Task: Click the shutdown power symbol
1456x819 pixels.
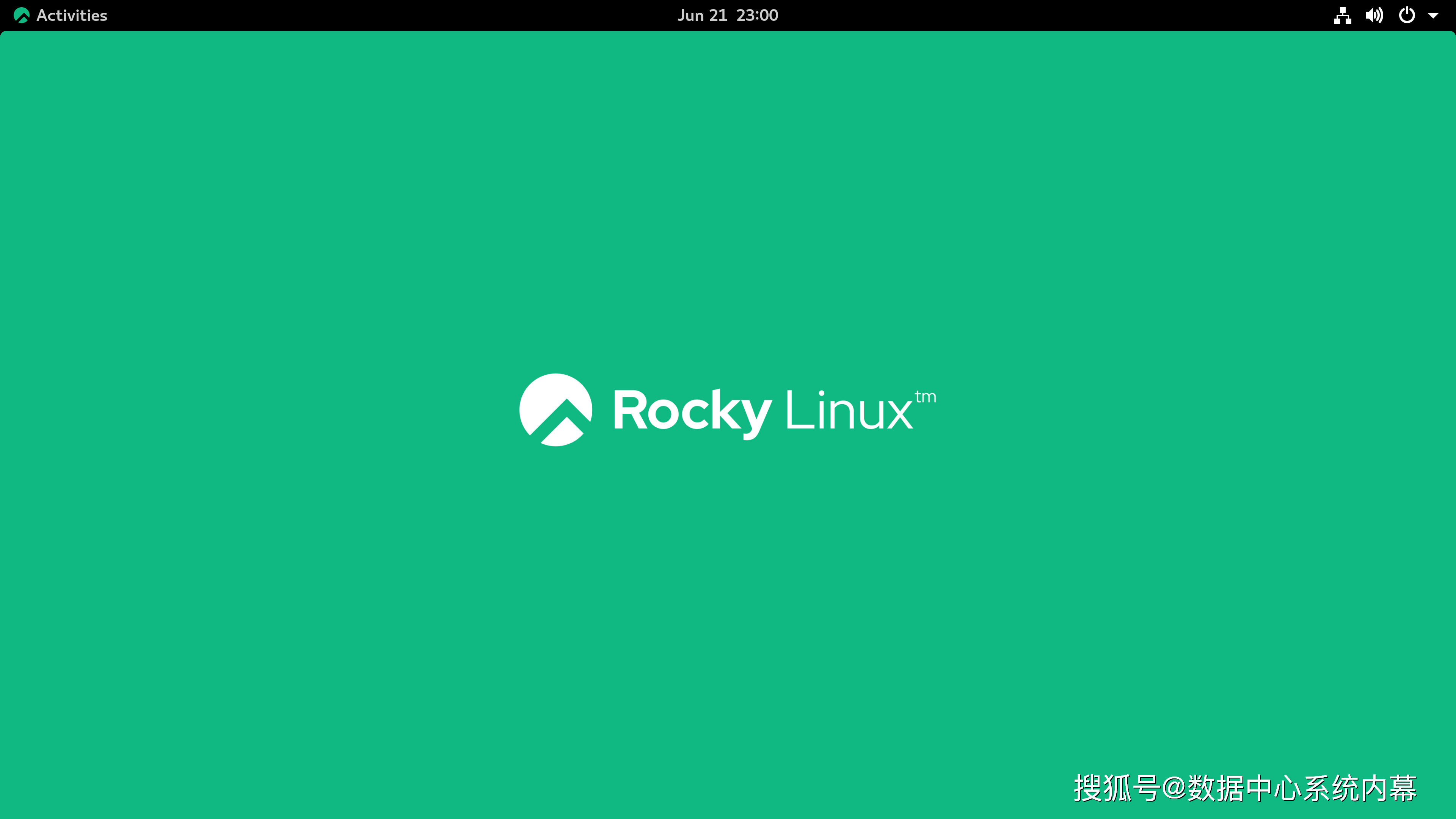Action: click(x=1407, y=15)
